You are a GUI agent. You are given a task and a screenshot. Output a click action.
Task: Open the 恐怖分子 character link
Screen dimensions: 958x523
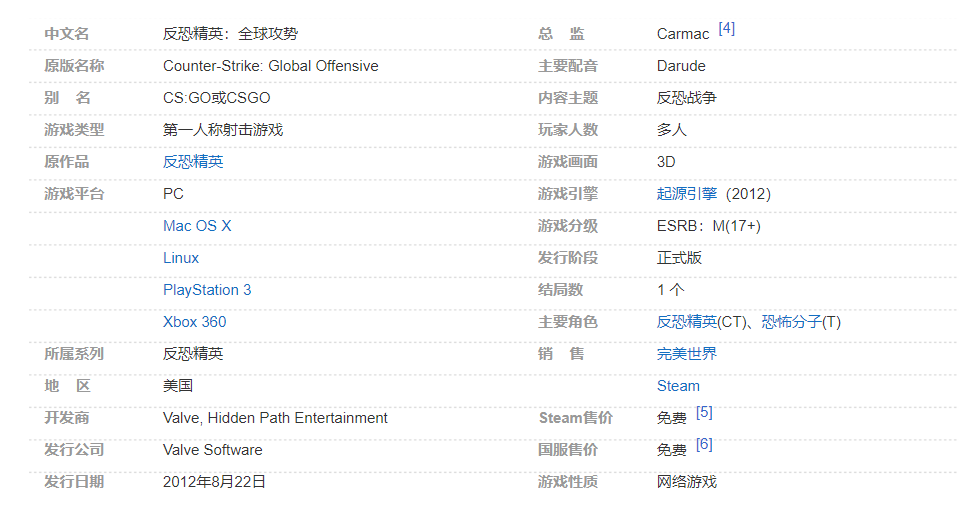pos(791,322)
